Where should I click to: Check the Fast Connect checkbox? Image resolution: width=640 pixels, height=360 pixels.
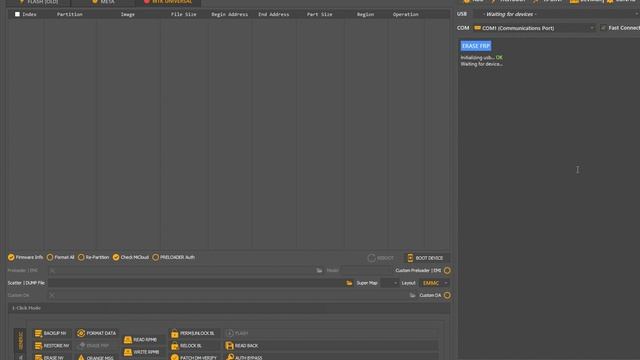coord(603,28)
